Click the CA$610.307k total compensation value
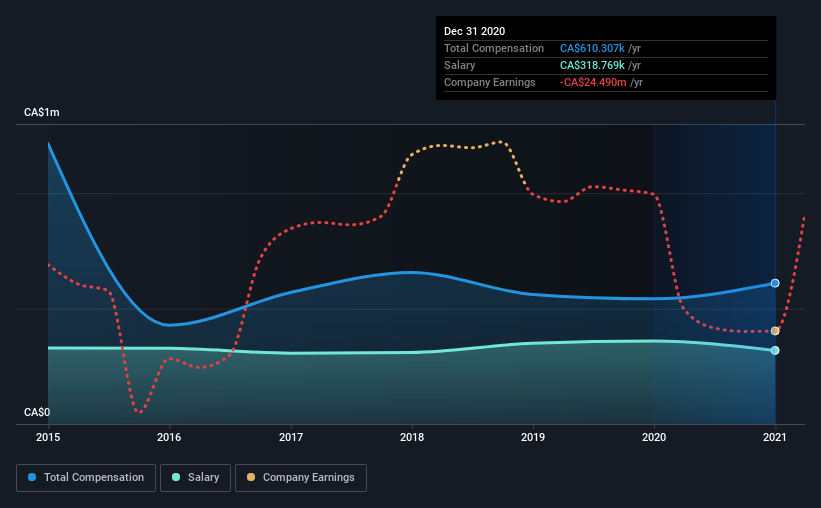The width and height of the screenshot is (821, 508). pyautogui.click(x=592, y=48)
